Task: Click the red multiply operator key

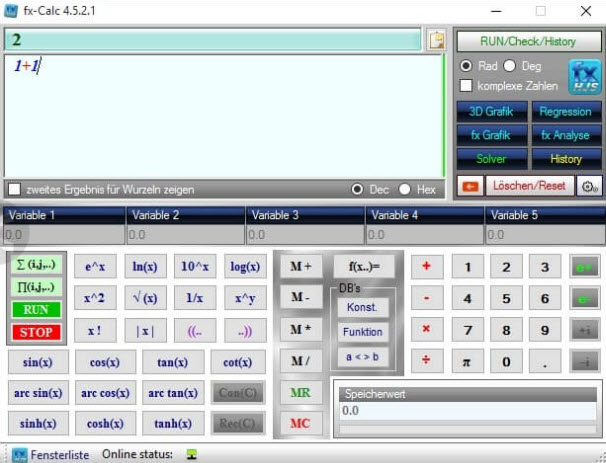Action: [427, 330]
